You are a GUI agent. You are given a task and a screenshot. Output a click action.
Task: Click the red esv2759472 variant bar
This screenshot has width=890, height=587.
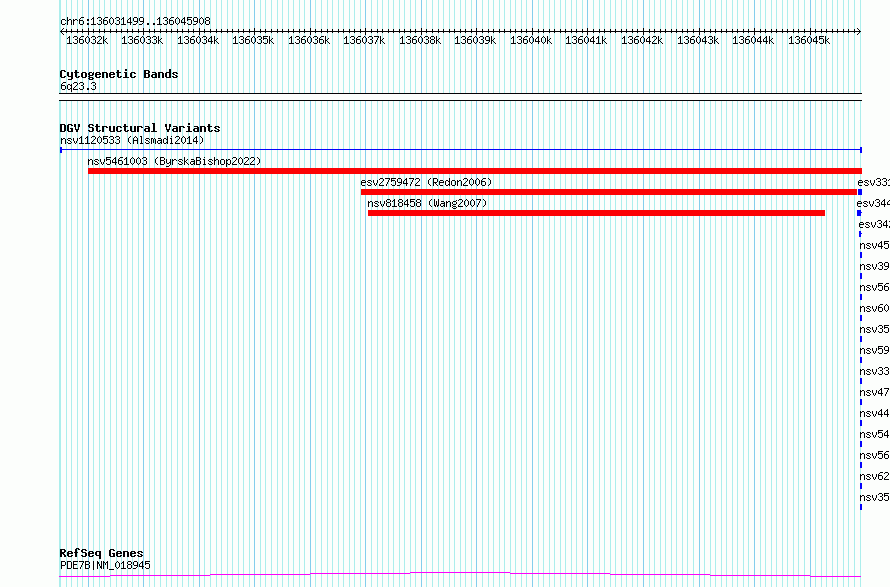click(608, 192)
